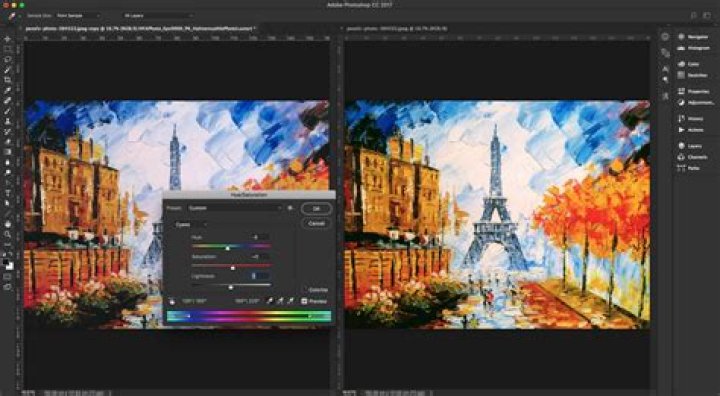Viewport: 720px width, 396px height.
Task: Select the Lasso tool
Action: click(x=7, y=59)
